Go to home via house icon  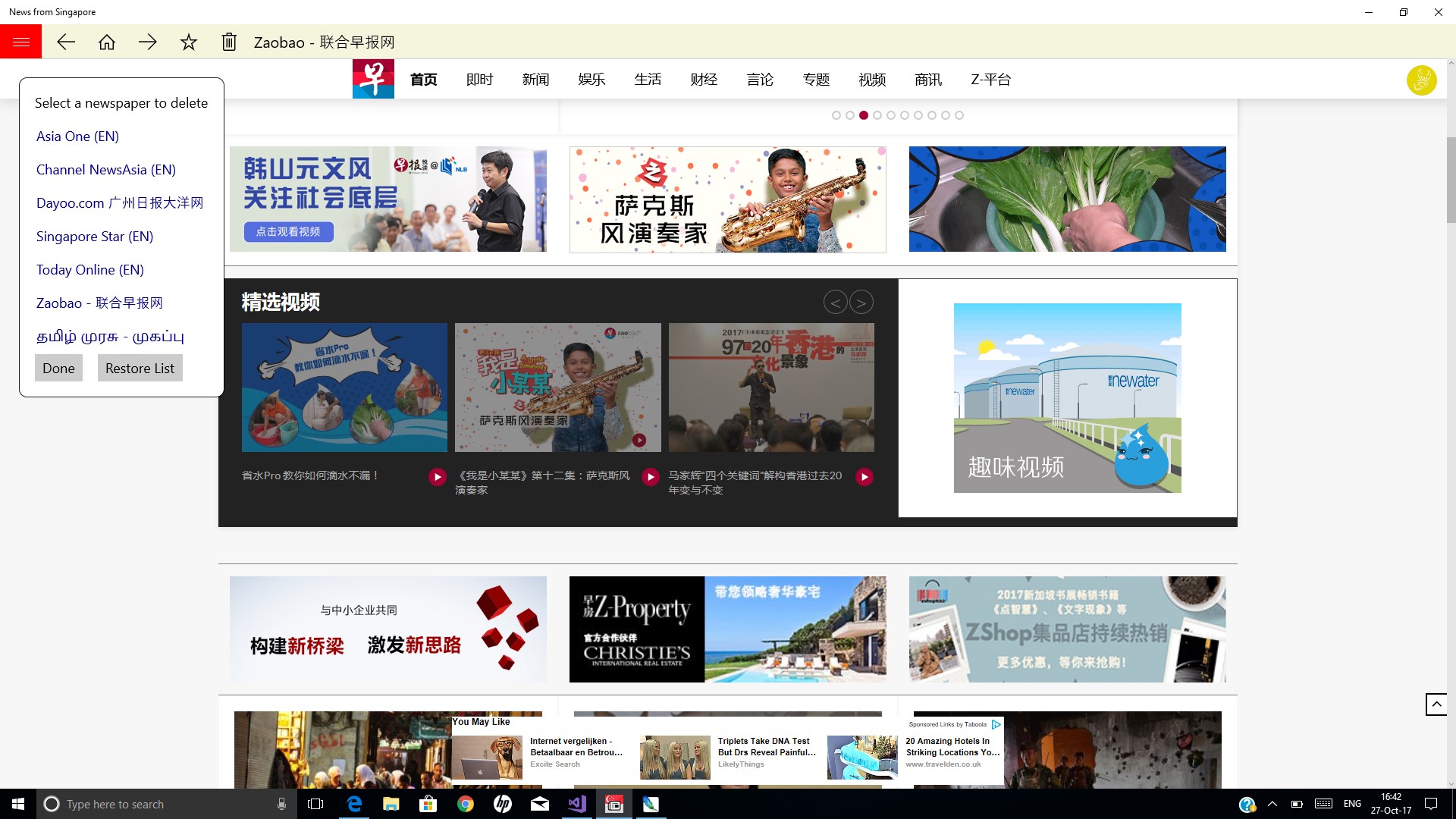pos(107,42)
